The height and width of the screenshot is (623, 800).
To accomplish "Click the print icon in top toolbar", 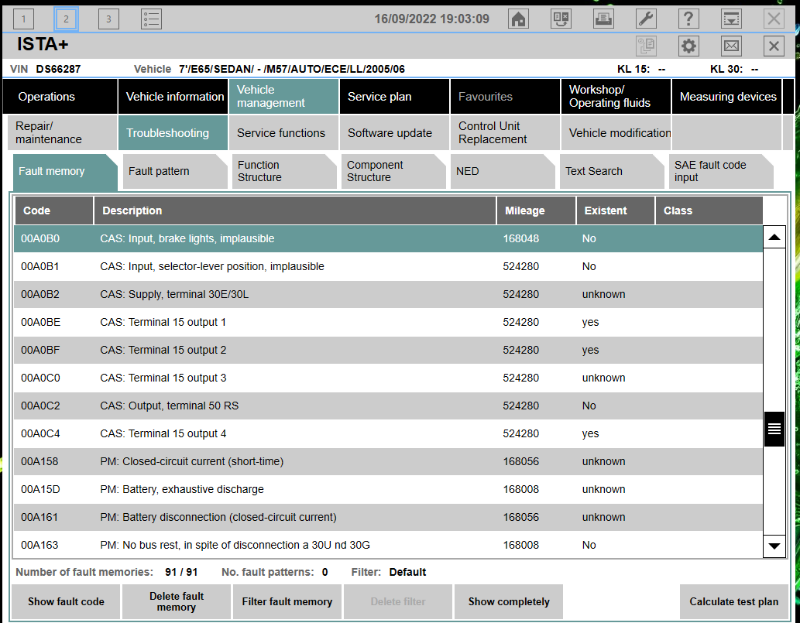I will (x=603, y=19).
